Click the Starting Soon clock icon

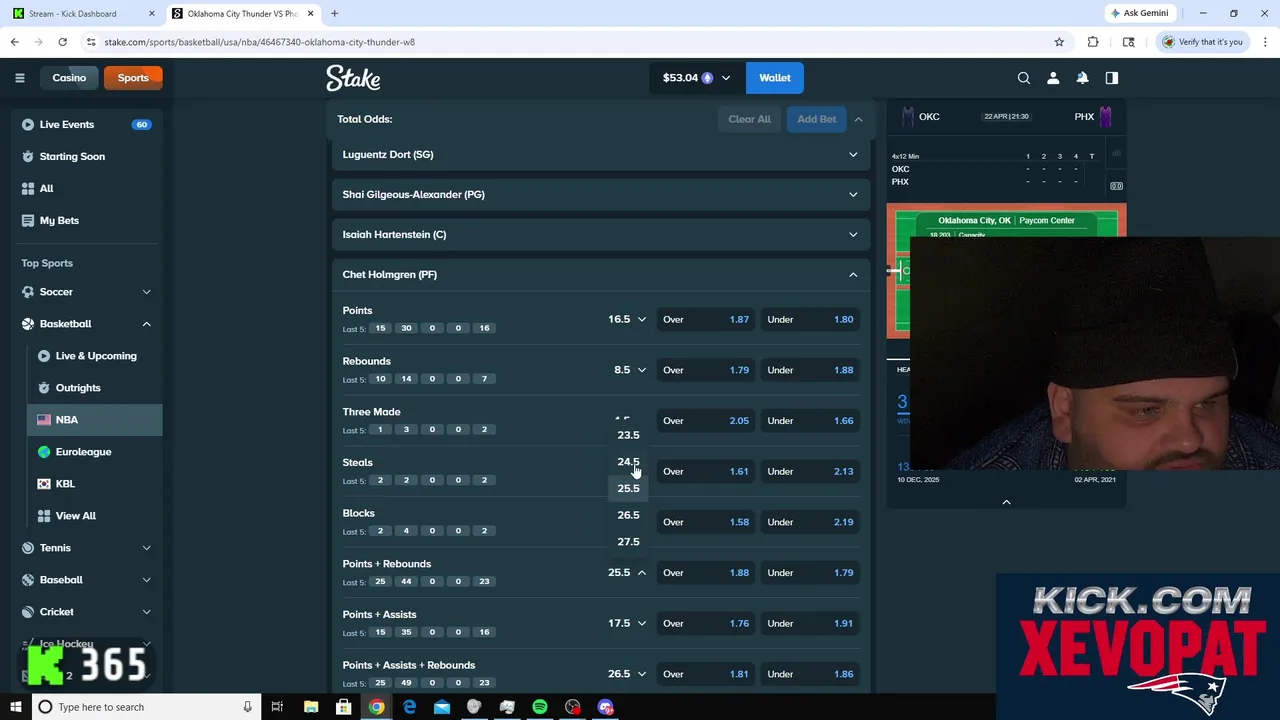28,156
